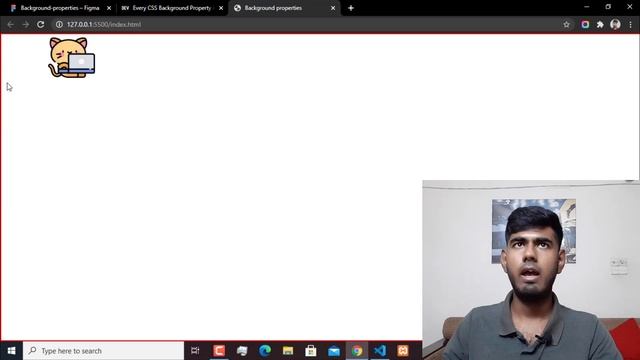Open the Mail app from the taskbar
Viewport: 640px width, 360px height.
click(334, 351)
